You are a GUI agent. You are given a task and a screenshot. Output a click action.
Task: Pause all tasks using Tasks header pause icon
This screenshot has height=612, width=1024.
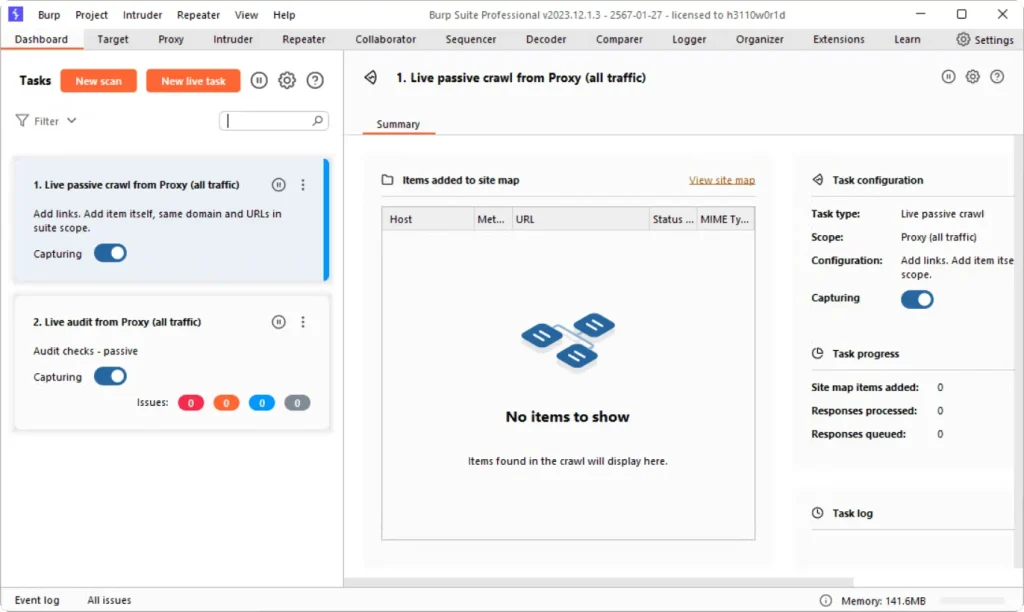(x=259, y=81)
